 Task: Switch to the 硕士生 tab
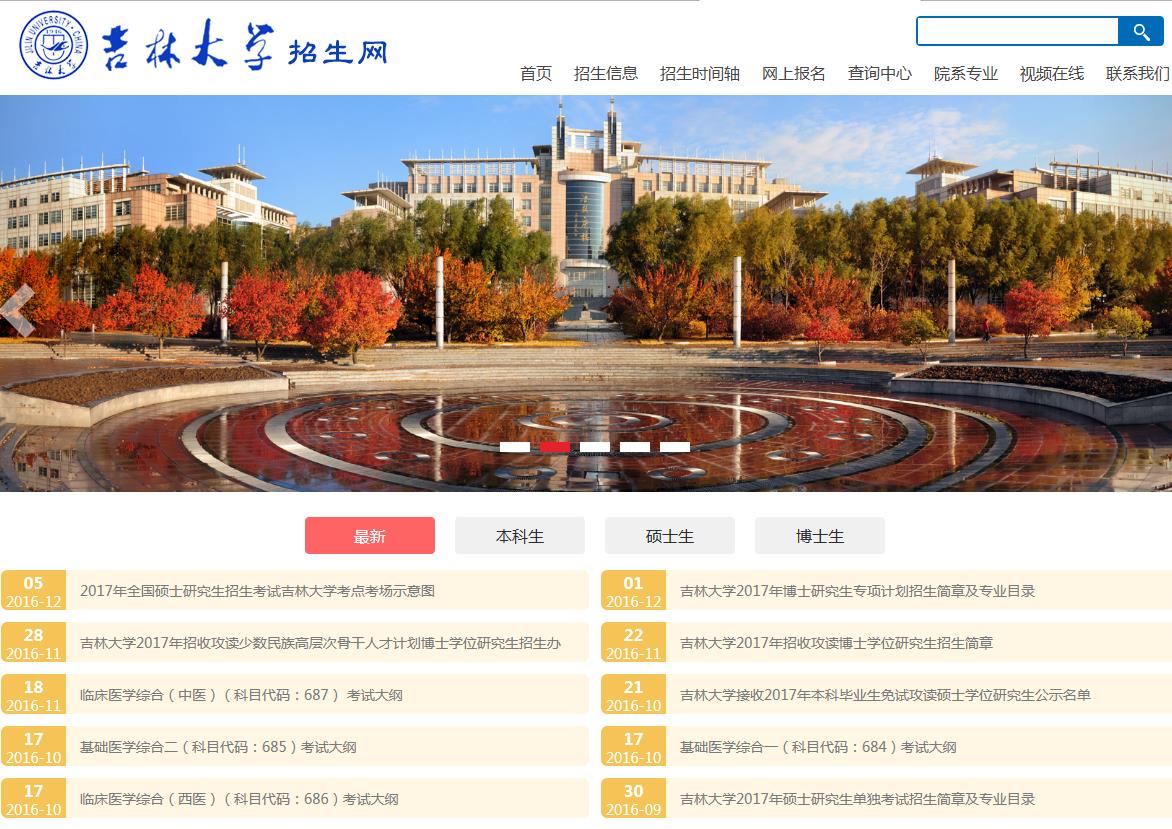tap(670, 535)
